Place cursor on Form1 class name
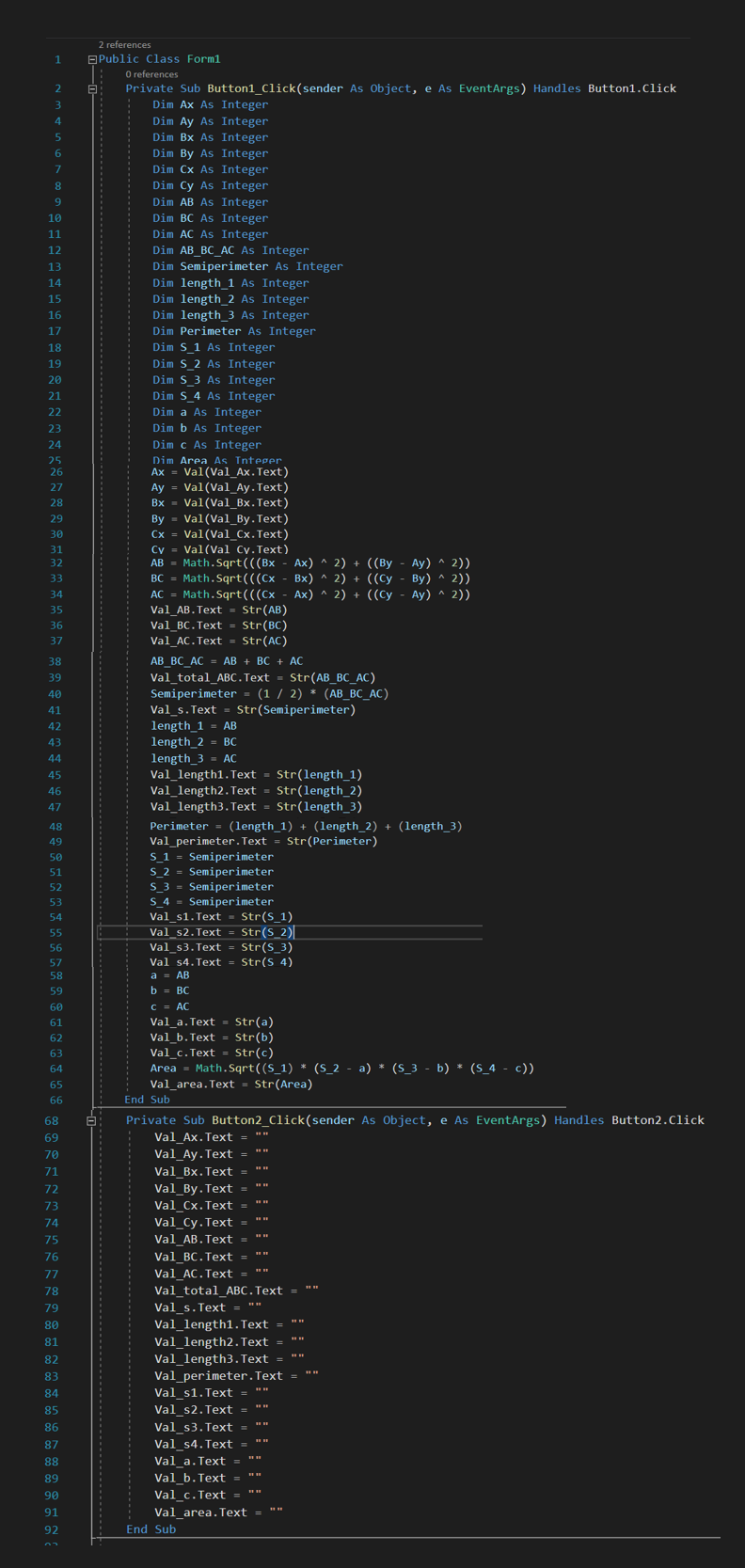The height and width of the screenshot is (1568, 745). coord(203,59)
